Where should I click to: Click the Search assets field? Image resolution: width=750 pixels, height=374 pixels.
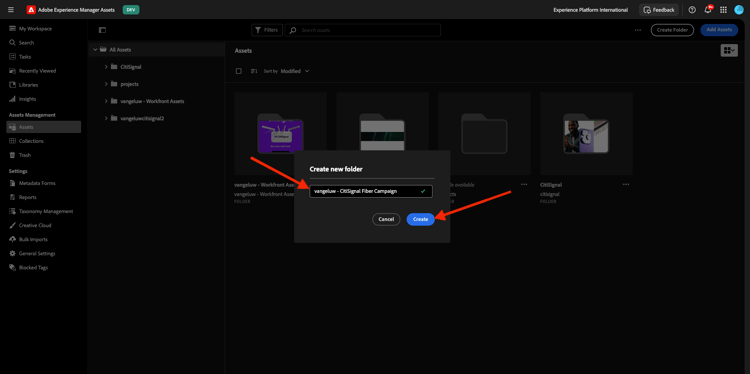[363, 30]
